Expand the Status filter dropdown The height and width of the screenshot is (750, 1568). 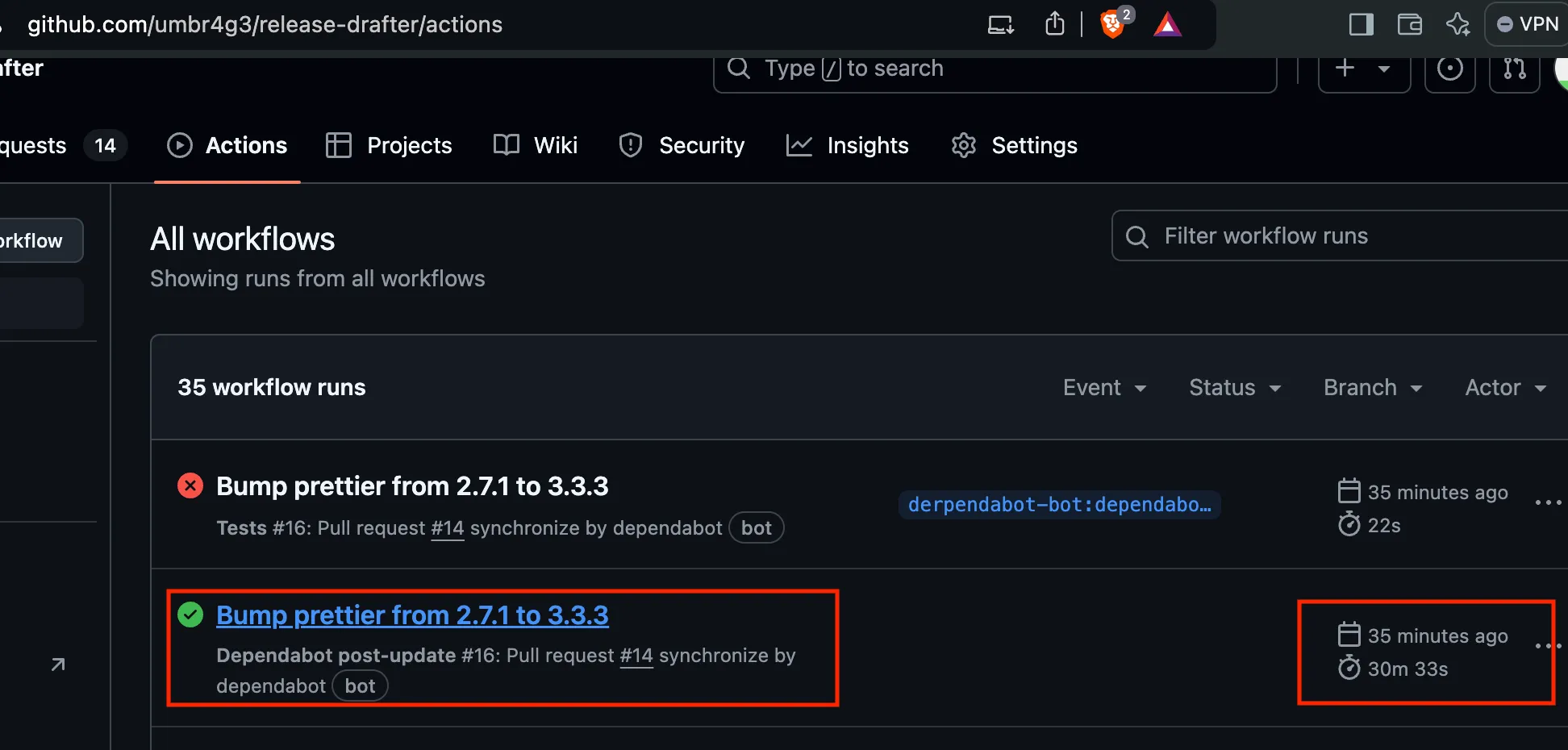pos(1234,388)
